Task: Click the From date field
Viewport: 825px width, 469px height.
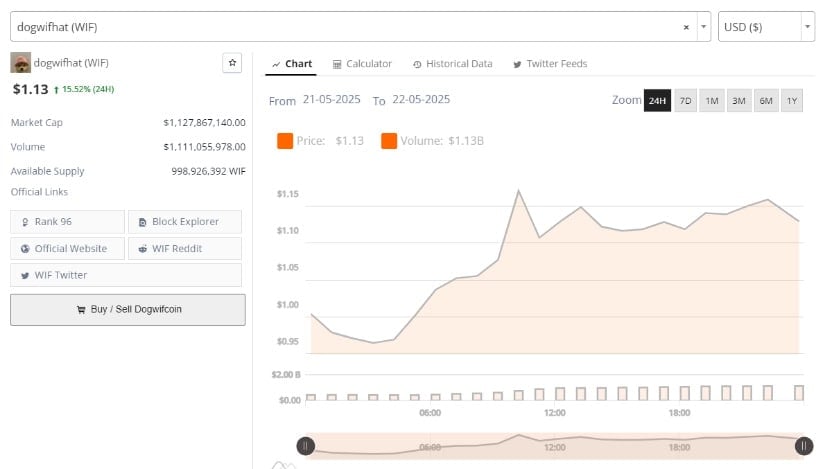Action: click(x=332, y=100)
